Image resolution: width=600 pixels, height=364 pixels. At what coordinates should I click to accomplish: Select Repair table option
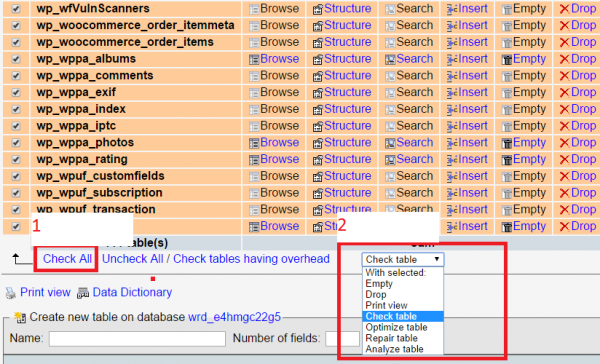pos(403,338)
